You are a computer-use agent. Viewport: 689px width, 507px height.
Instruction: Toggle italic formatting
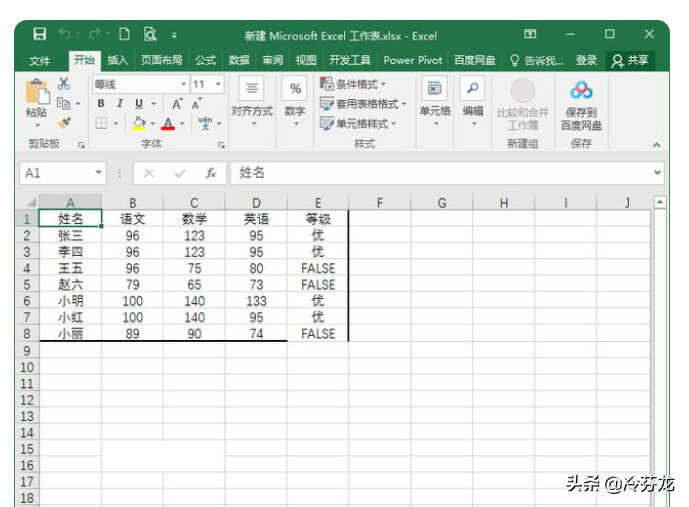[x=120, y=104]
